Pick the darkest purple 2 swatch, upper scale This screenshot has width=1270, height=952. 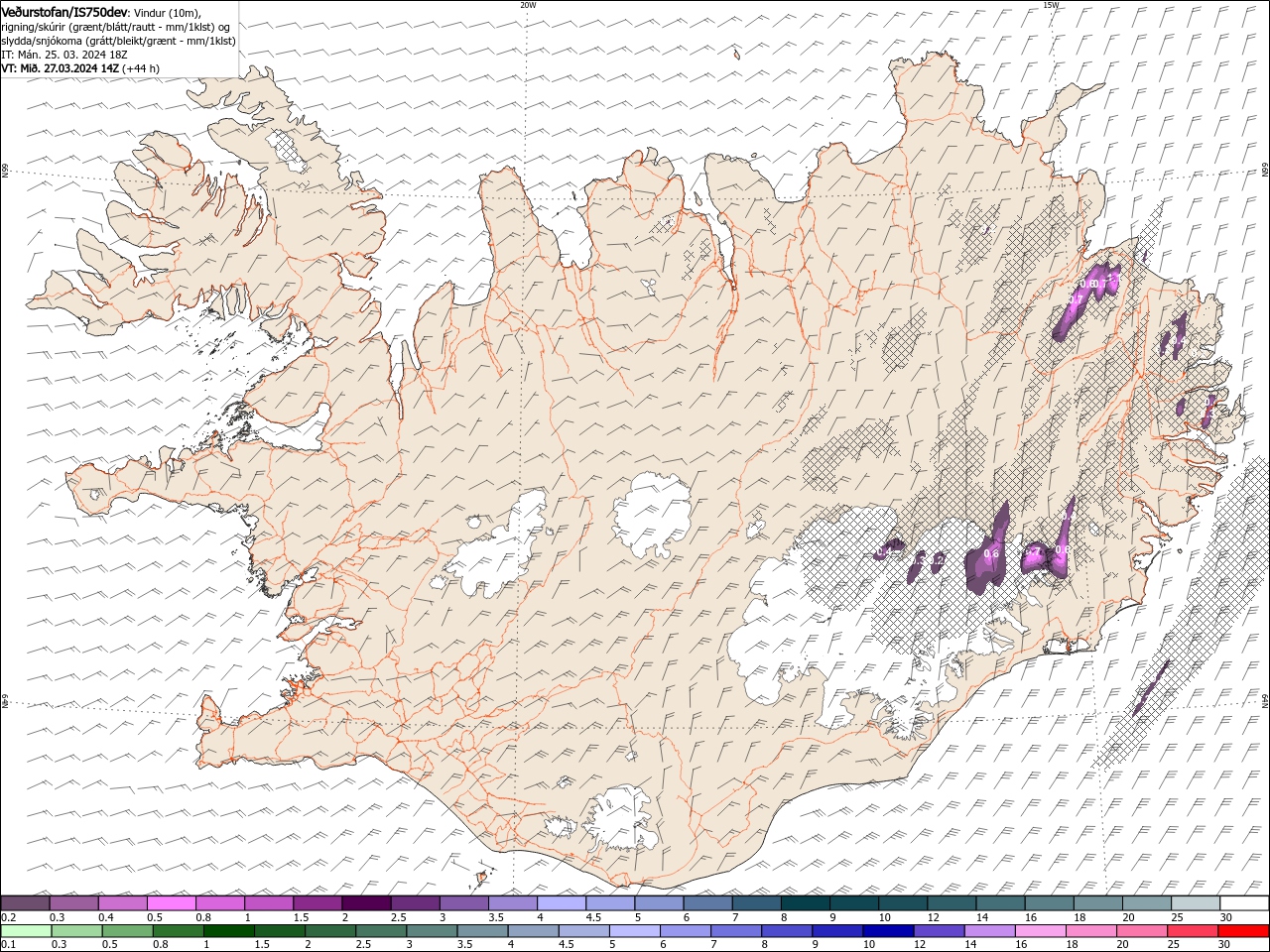point(365,903)
